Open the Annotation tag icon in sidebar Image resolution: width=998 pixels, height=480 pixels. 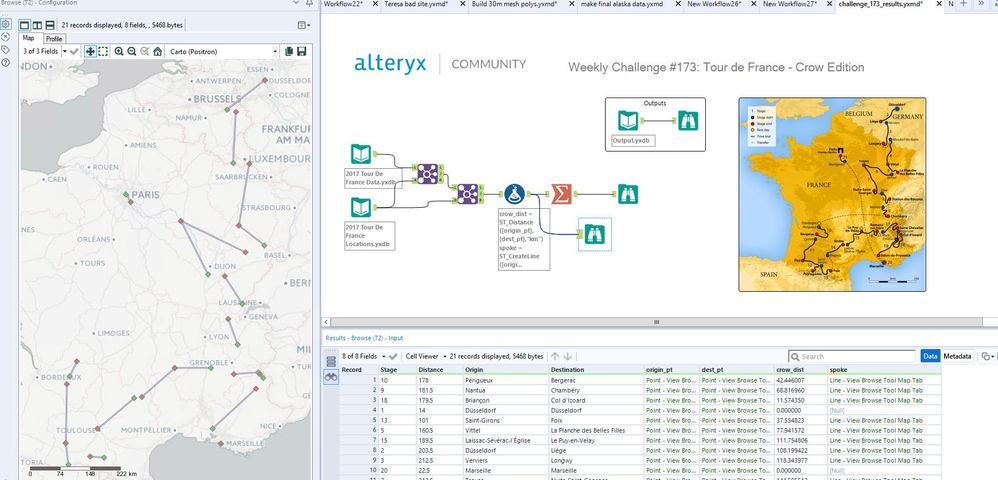tap(6, 50)
